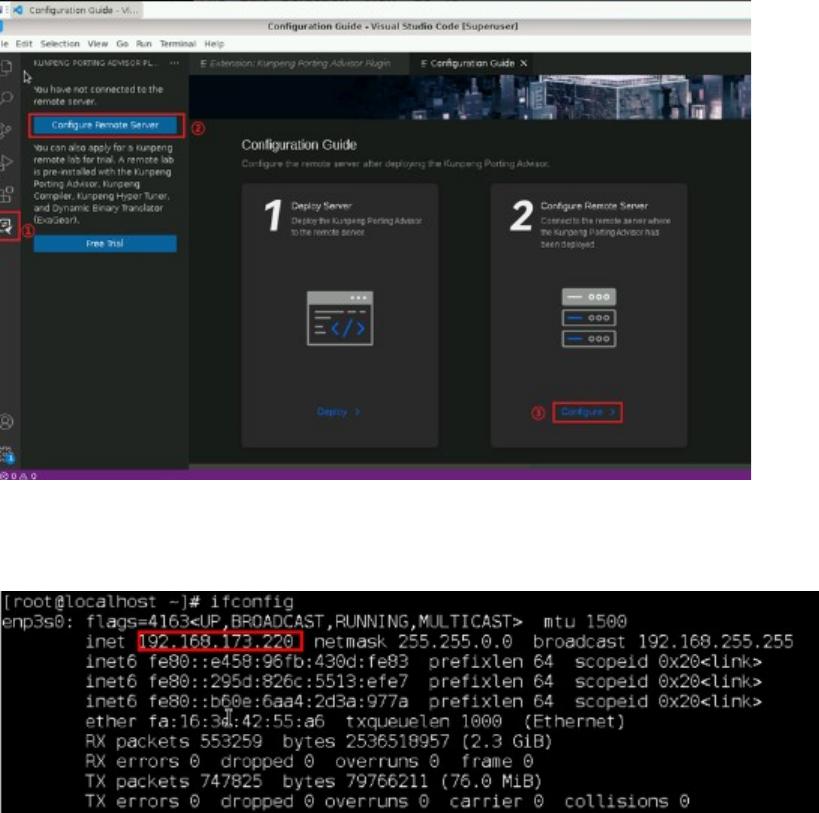Screen dimensions: 819x813
Task: Follow the Deploy link in card 1
Action: (x=338, y=411)
